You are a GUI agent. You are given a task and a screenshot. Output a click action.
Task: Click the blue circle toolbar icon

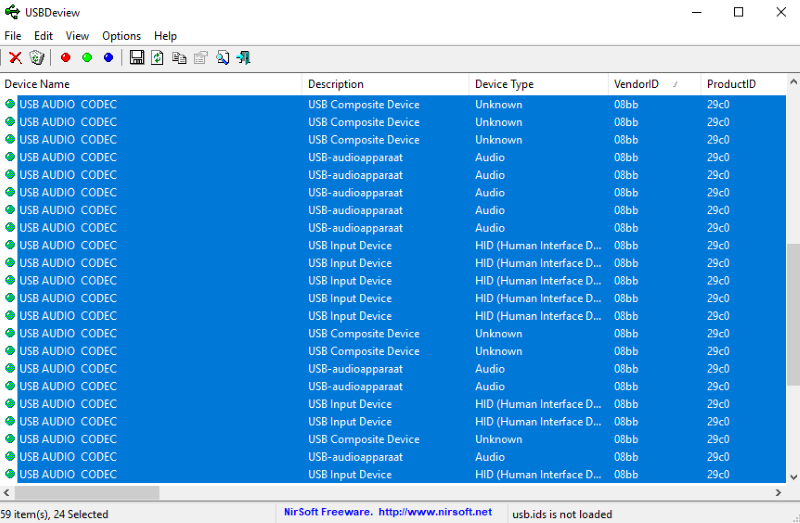(x=108, y=58)
